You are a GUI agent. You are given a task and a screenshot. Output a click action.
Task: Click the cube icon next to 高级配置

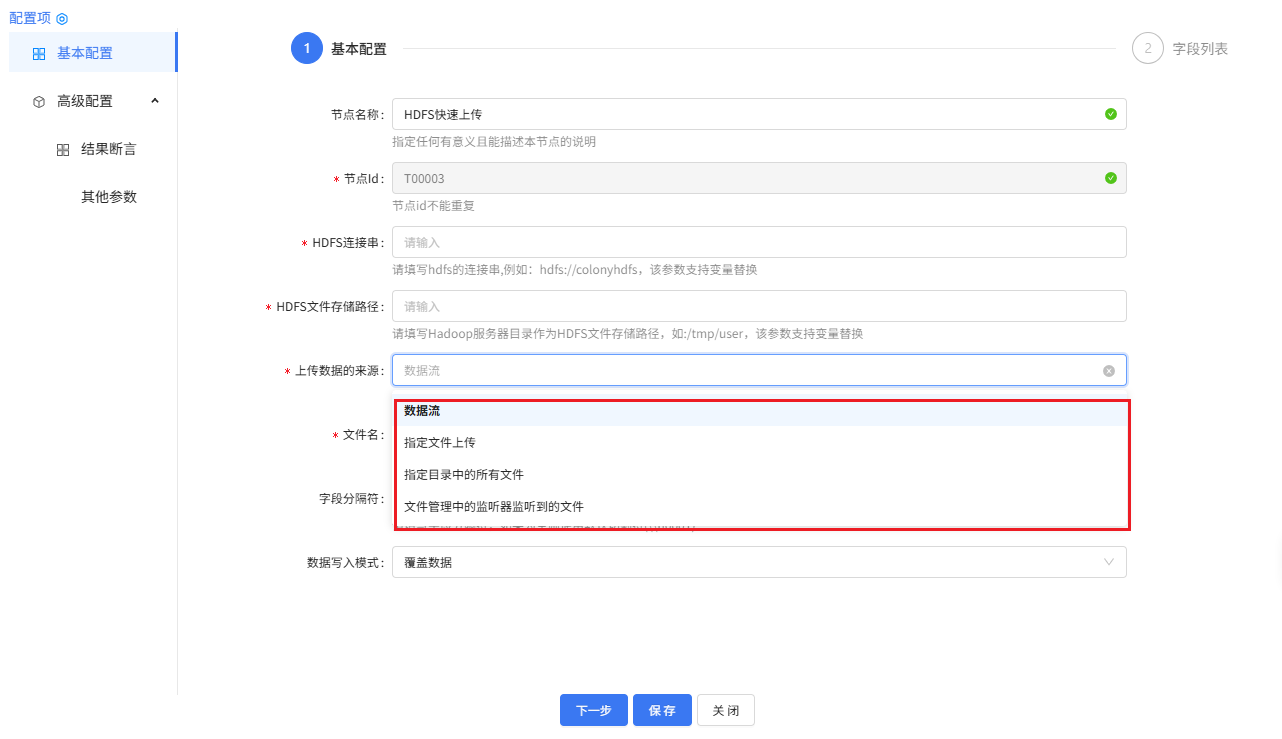(x=39, y=102)
